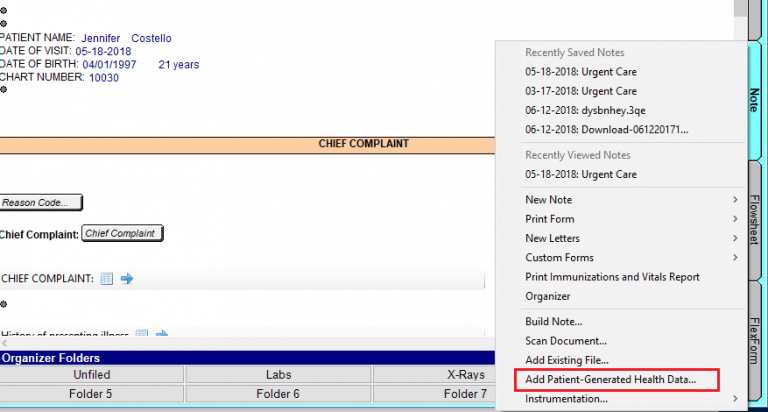Open recently saved 03-17-2018 Urgent Care note
Screen dimensions: 768x412
click(580, 91)
